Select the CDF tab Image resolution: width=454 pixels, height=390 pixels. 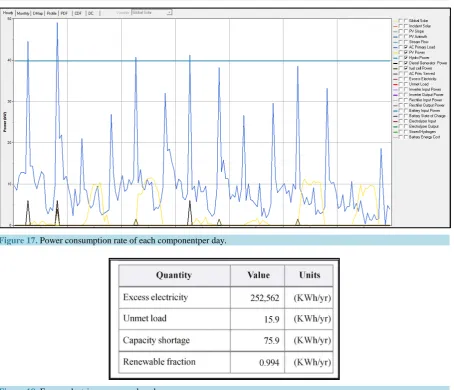78,13
